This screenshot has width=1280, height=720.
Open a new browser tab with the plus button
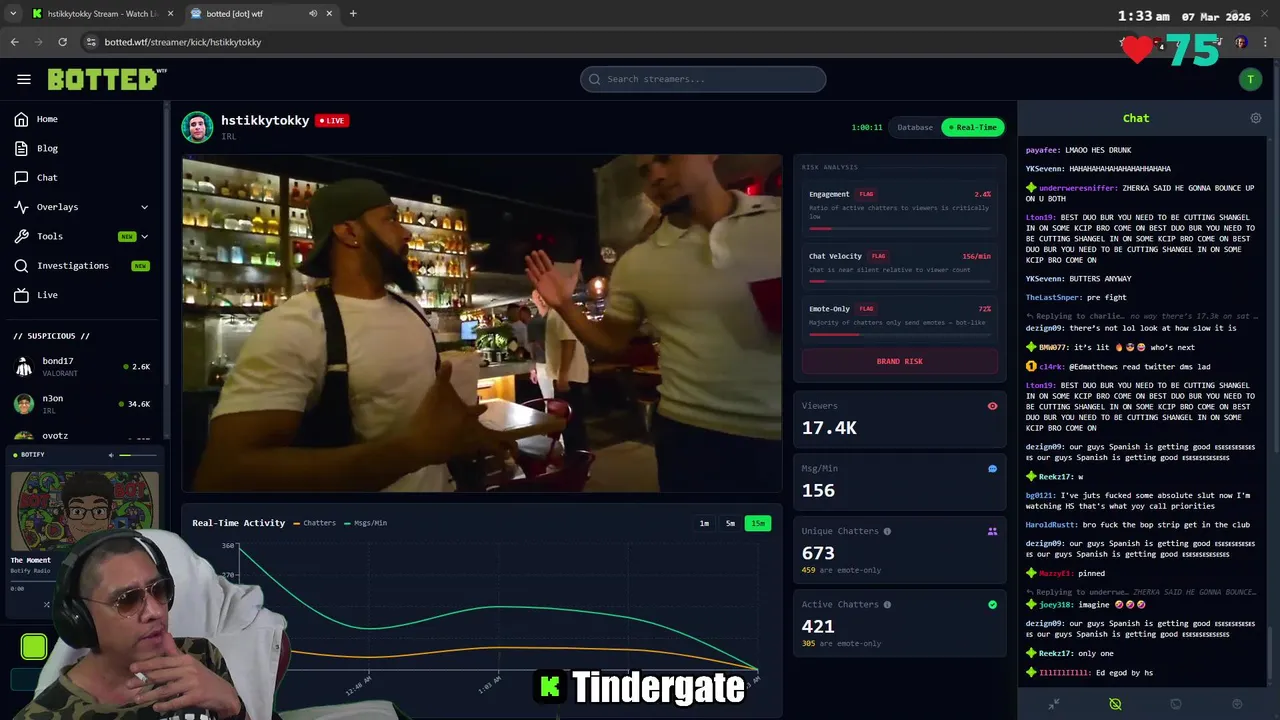pyautogui.click(x=353, y=14)
